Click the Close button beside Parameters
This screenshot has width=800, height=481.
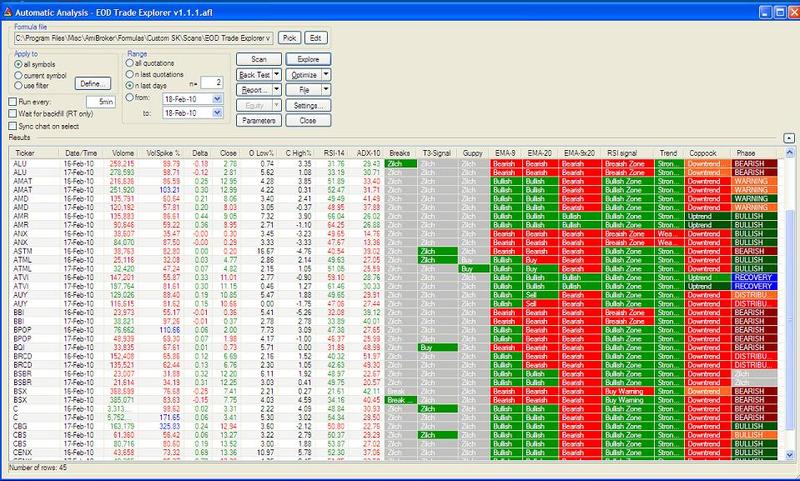click(308, 120)
